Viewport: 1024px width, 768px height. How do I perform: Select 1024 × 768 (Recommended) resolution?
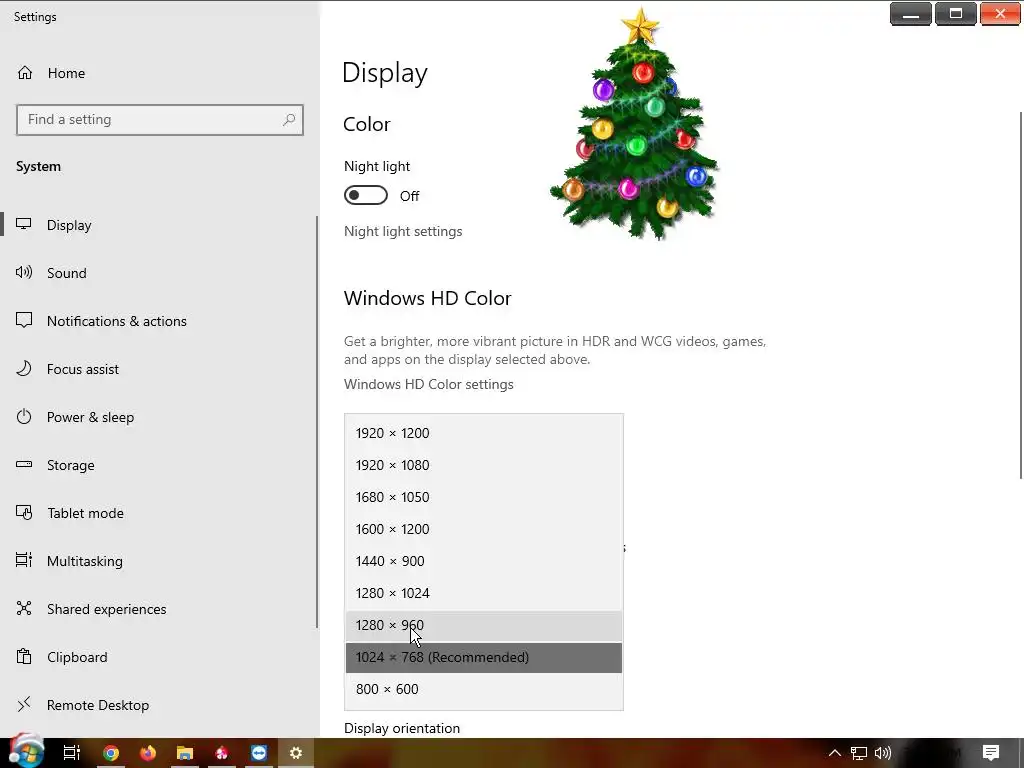484,657
